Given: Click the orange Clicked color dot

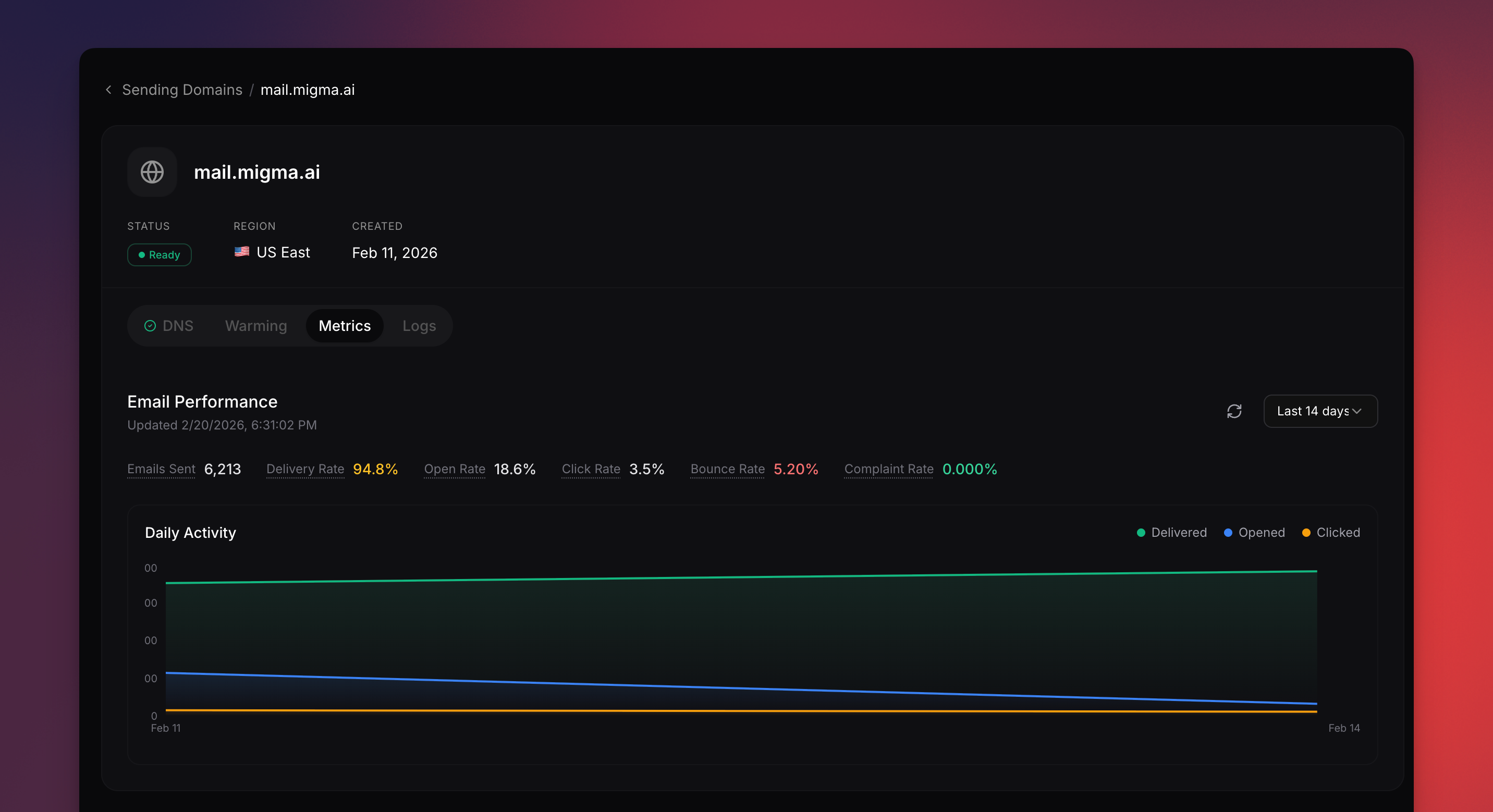Looking at the screenshot, I should pyautogui.click(x=1306, y=532).
